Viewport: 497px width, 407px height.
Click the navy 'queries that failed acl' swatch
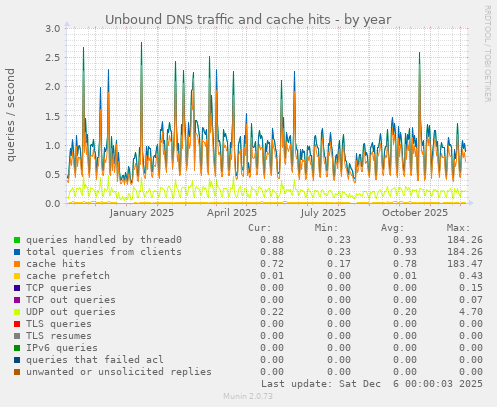[17, 360]
